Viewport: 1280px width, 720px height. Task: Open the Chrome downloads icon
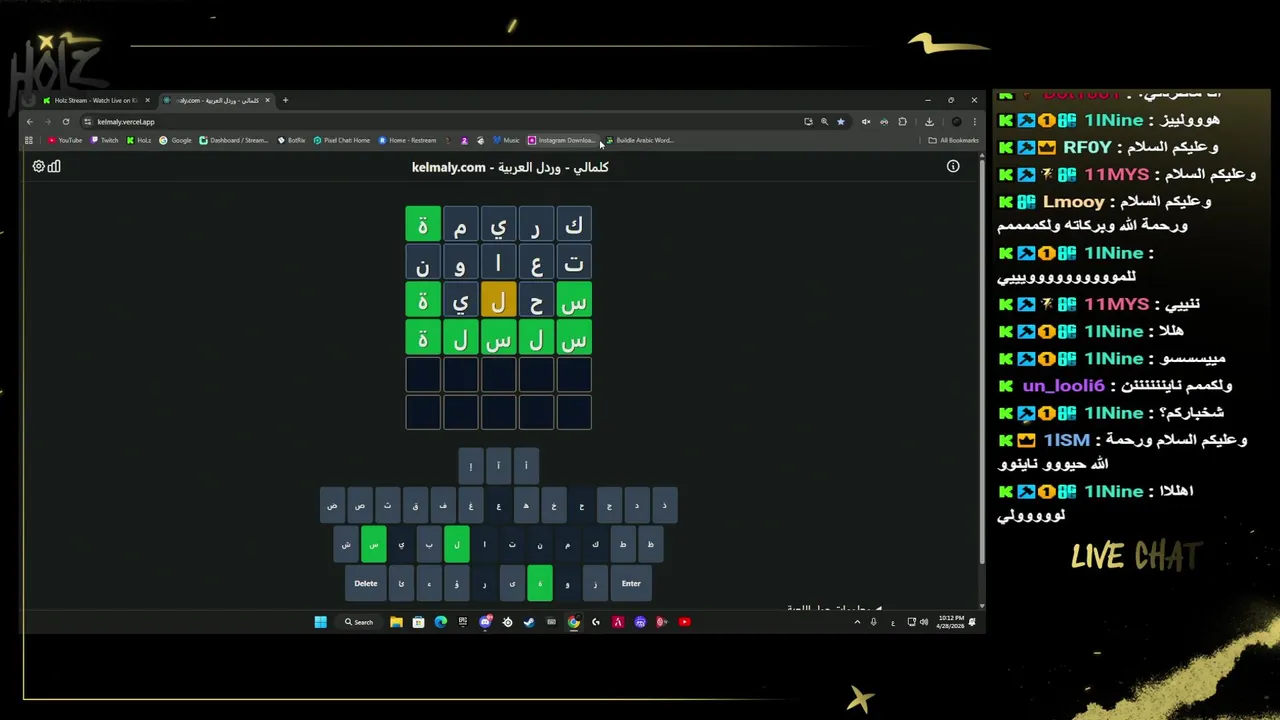click(x=929, y=122)
